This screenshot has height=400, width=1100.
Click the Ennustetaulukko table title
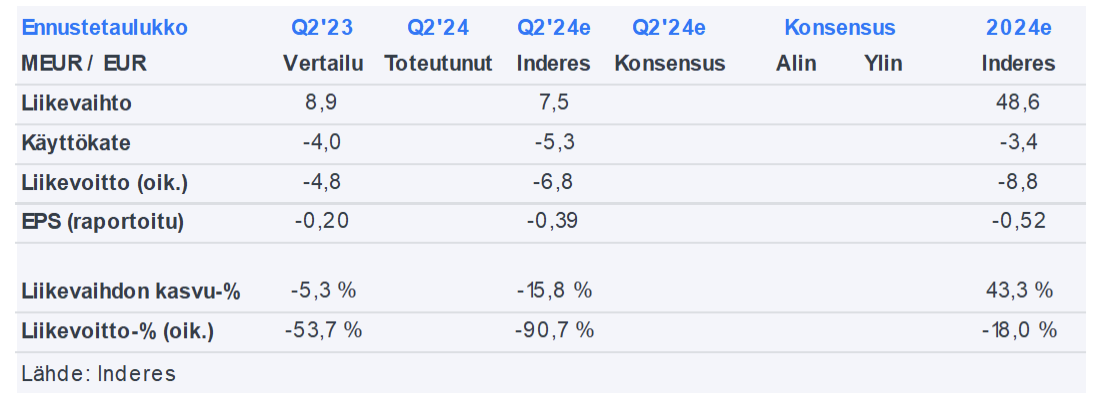point(104,28)
